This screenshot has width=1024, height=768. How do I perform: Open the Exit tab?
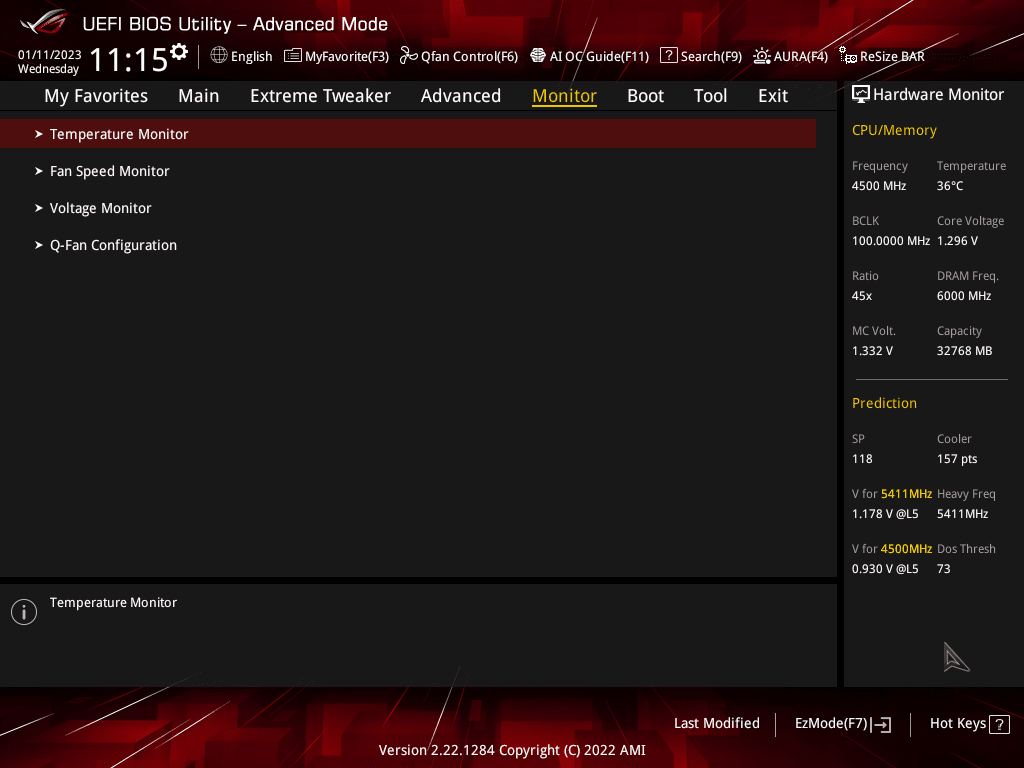(x=773, y=96)
